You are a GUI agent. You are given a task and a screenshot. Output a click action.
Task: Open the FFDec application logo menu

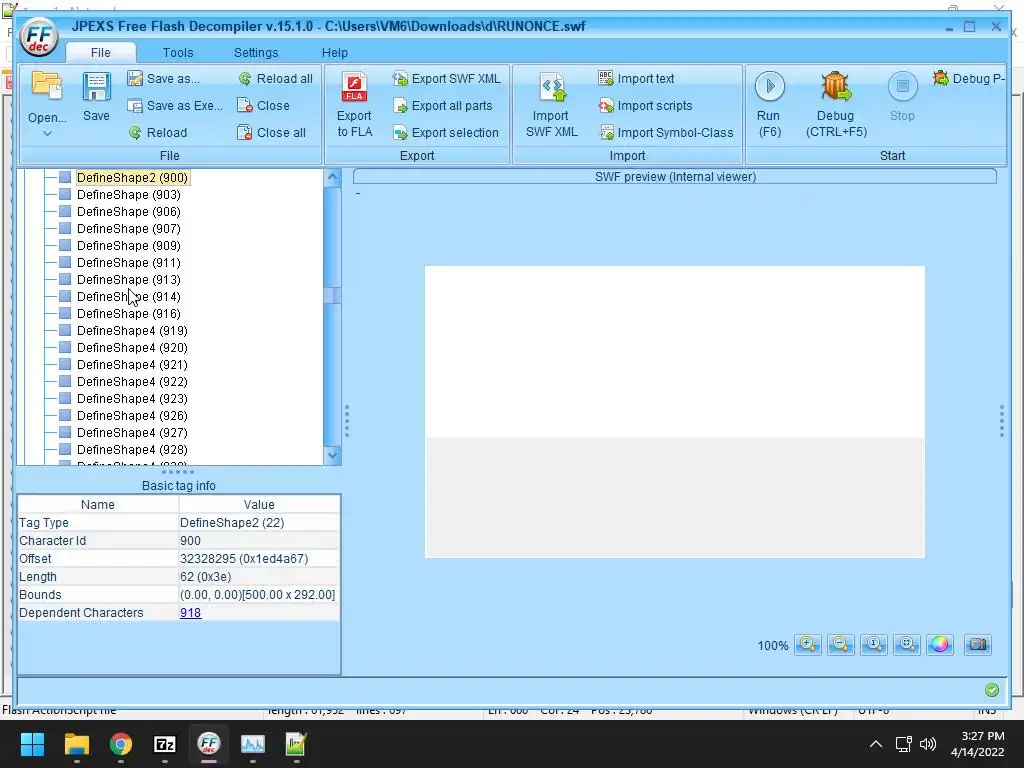coord(39,37)
